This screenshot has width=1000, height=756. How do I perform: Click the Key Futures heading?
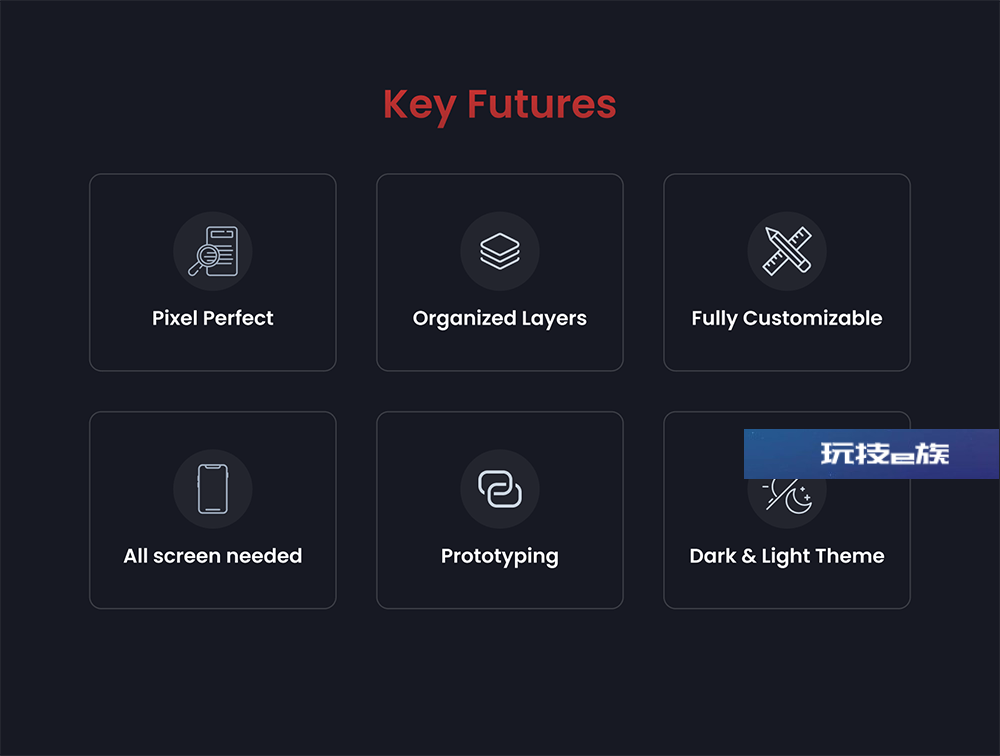[500, 105]
